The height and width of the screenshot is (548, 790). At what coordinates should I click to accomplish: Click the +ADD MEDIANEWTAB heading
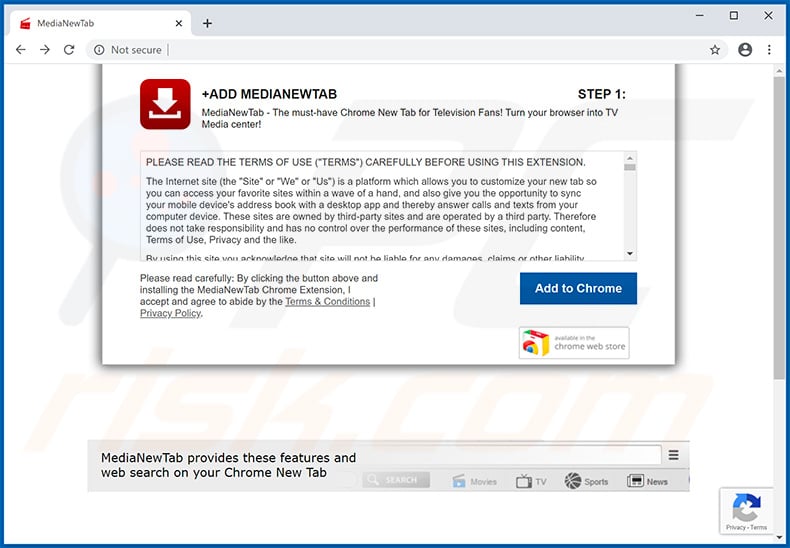tap(269, 94)
